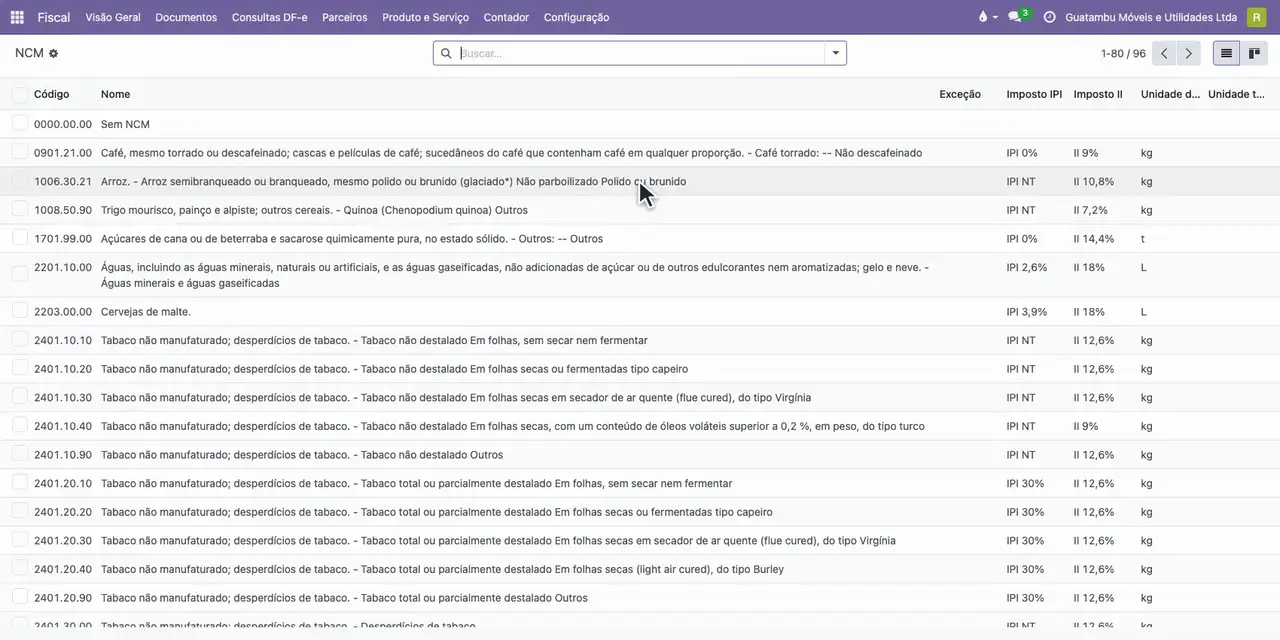Click IPI 2,6% cell for Águas

pos(1026,267)
